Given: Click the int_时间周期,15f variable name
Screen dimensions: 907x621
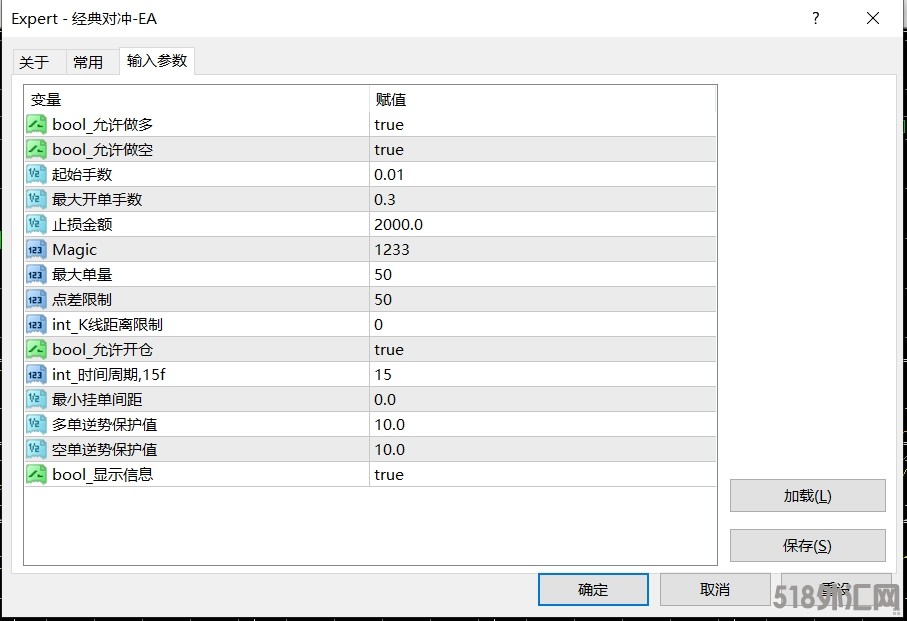Looking at the screenshot, I should pyautogui.click(x=109, y=374).
